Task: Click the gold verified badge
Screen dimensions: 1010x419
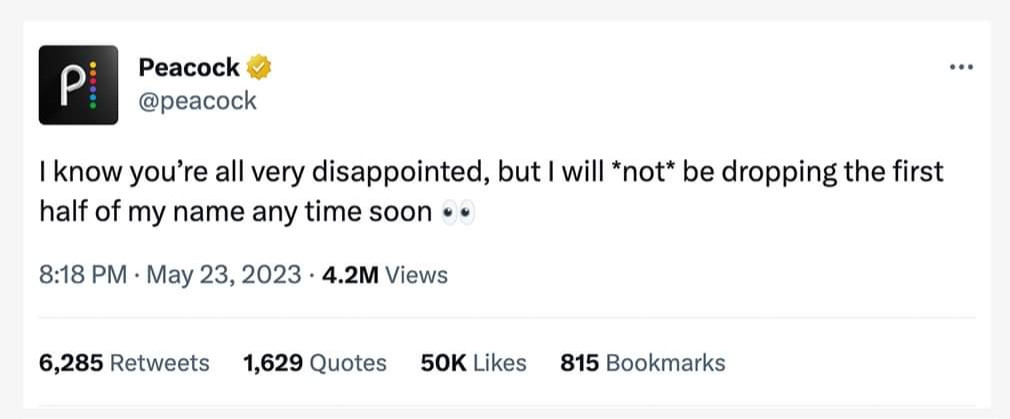Action: point(259,68)
